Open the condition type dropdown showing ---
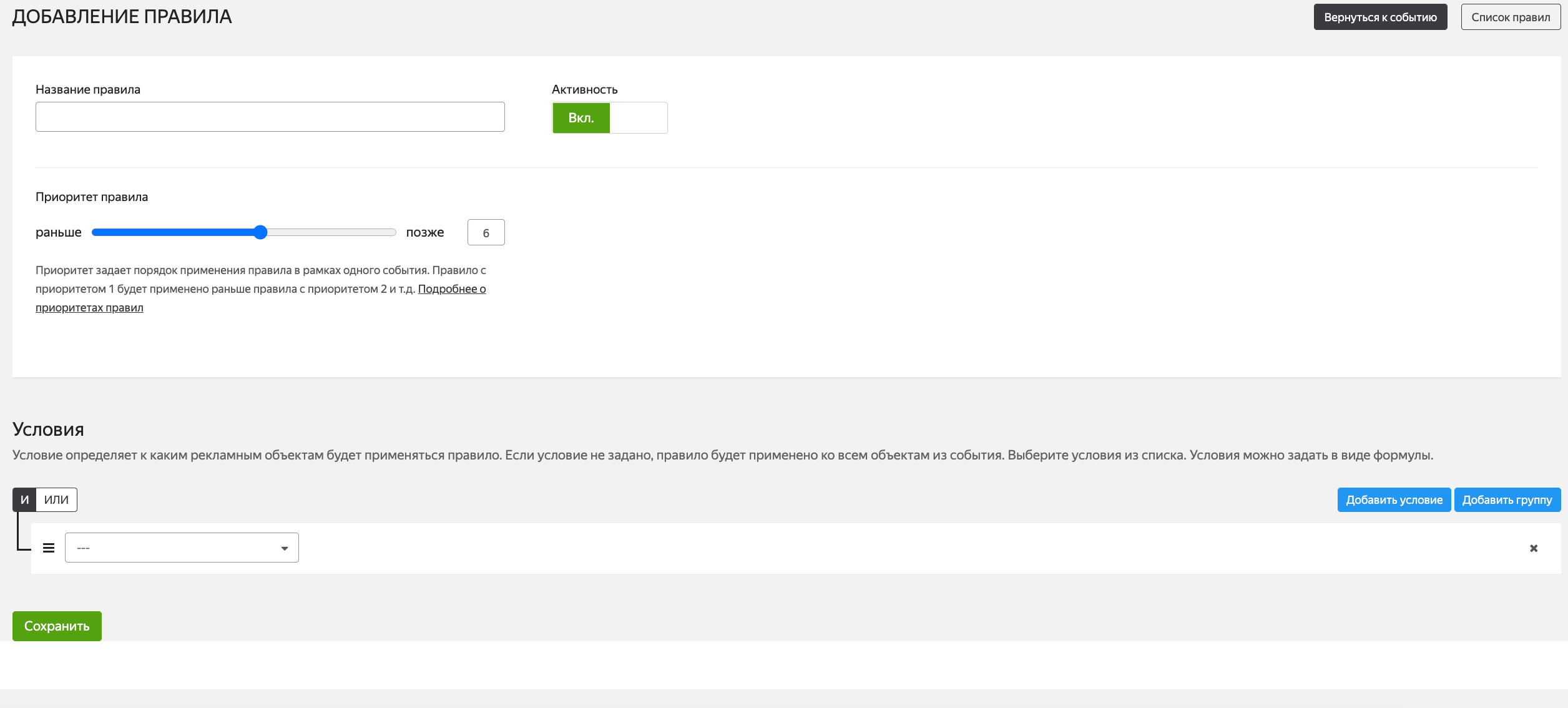 [175, 548]
